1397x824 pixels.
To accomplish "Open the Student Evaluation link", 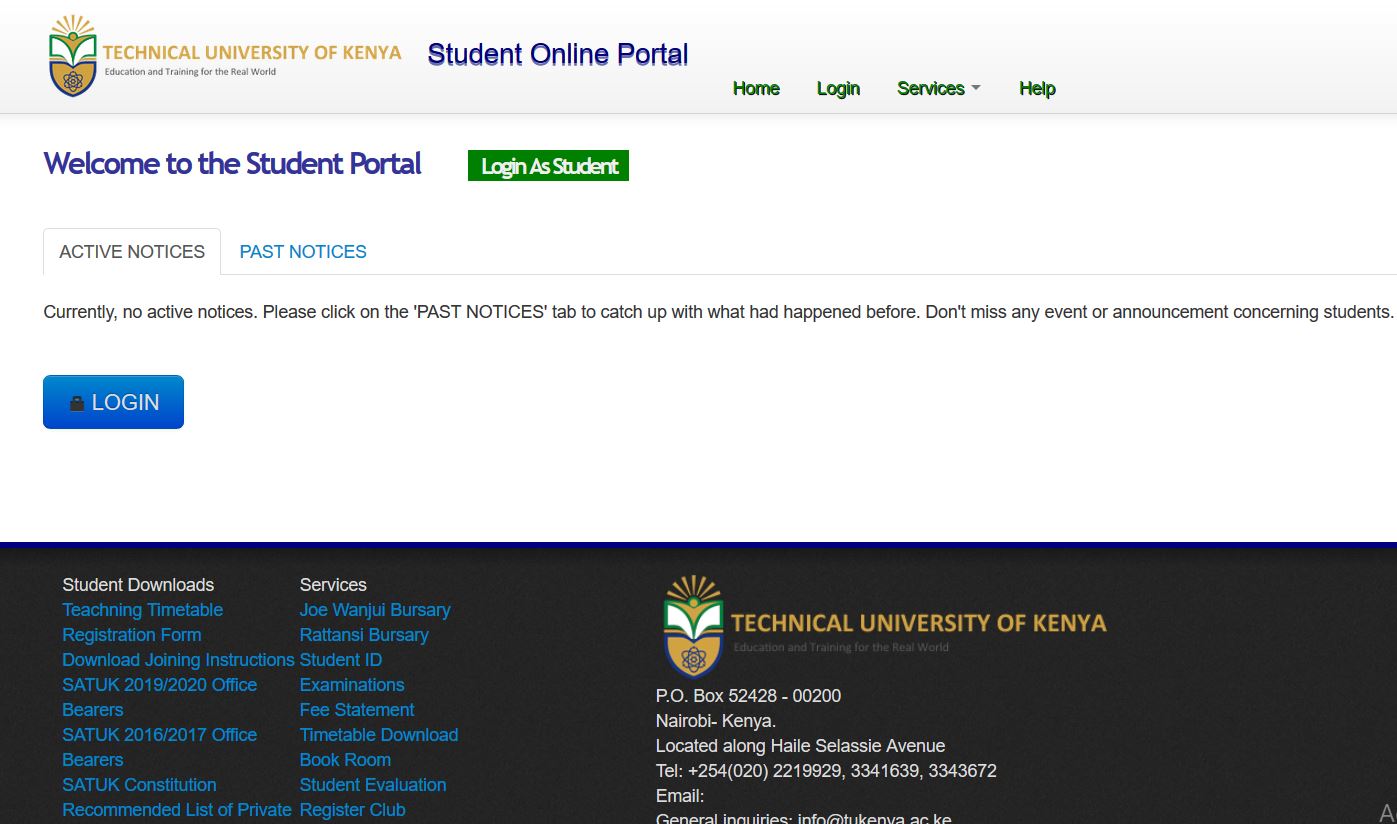I will (373, 785).
